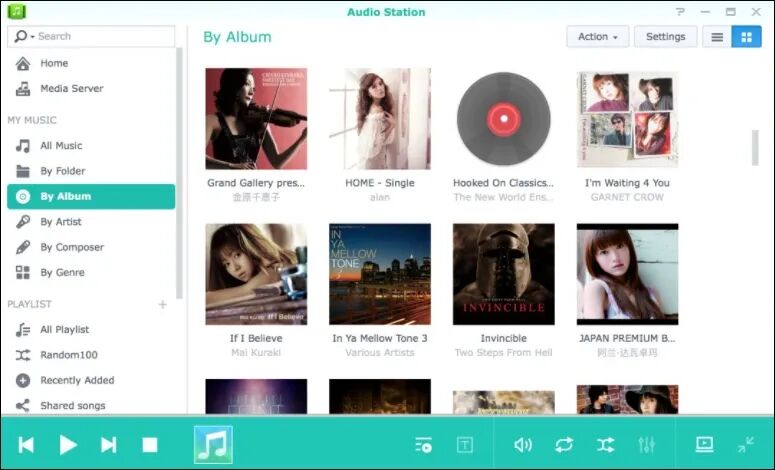Screen dimensions: 775x470
Task: Switch to grid thumbnail view
Action: (x=746, y=37)
